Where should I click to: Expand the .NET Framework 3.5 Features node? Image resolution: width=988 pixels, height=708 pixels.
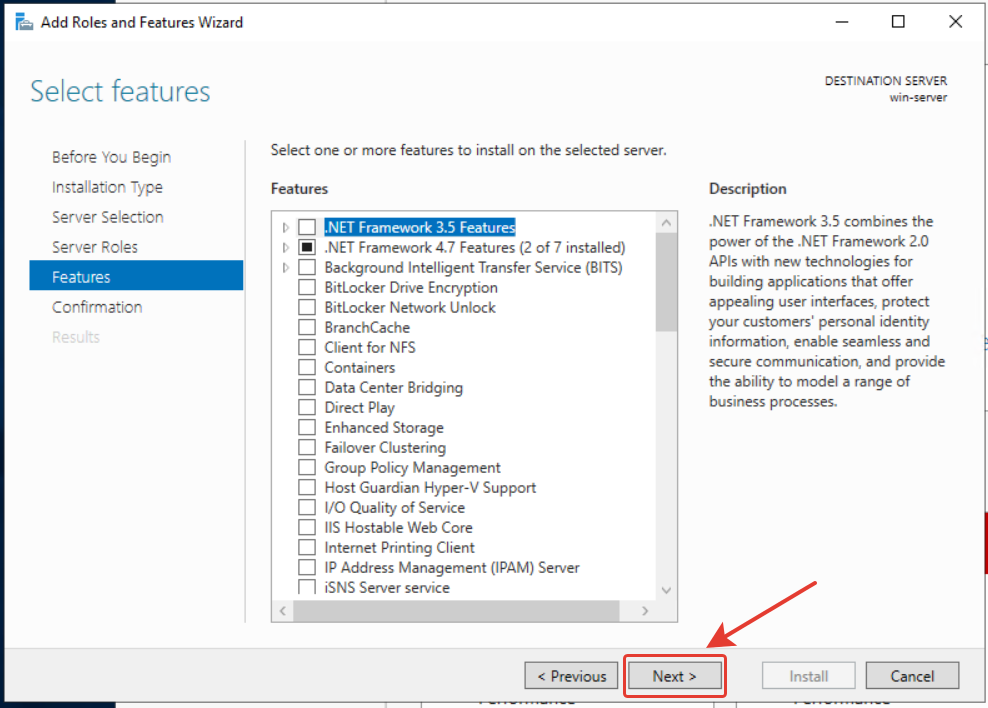(x=285, y=227)
